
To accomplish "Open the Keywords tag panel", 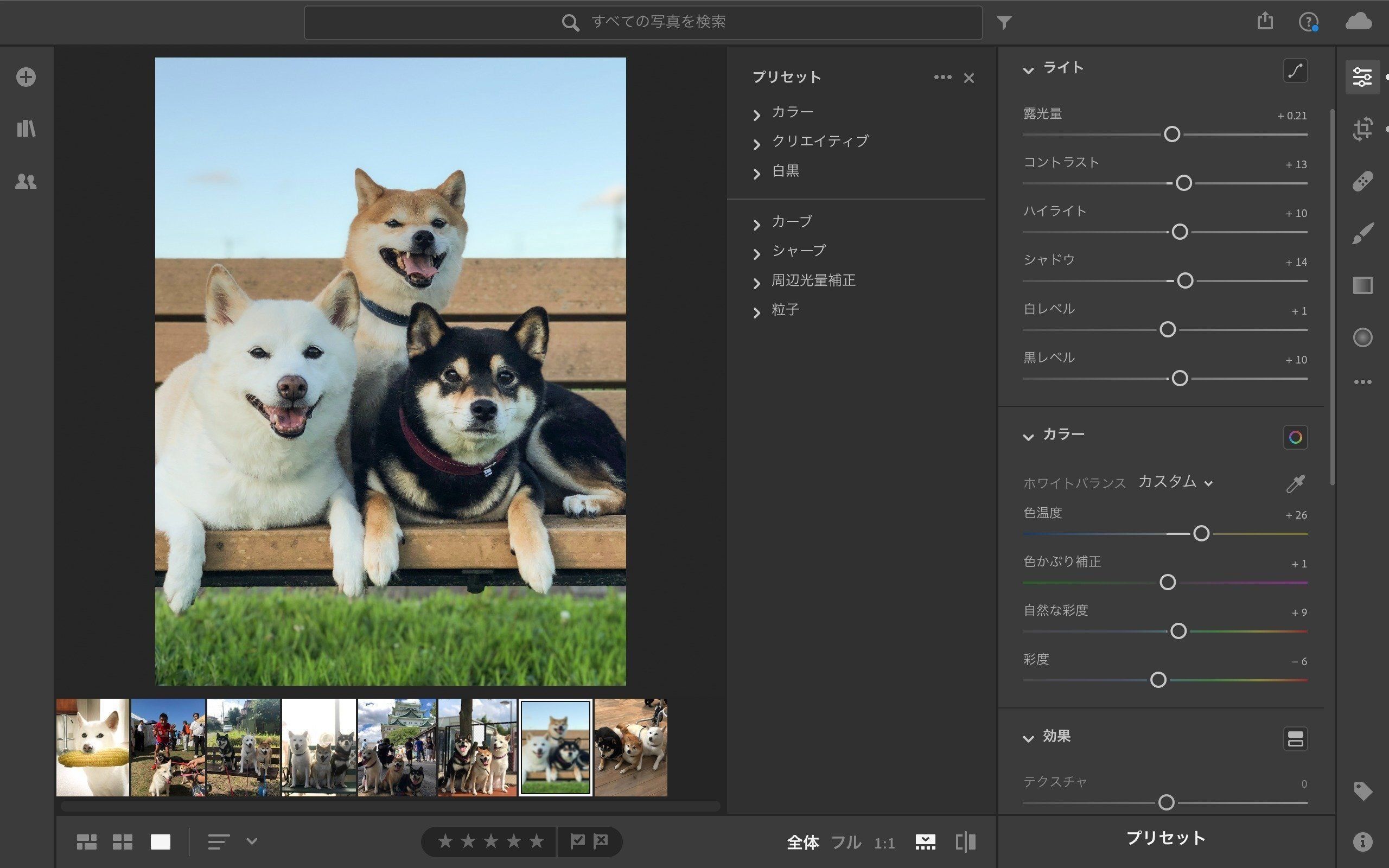I will [1362, 791].
